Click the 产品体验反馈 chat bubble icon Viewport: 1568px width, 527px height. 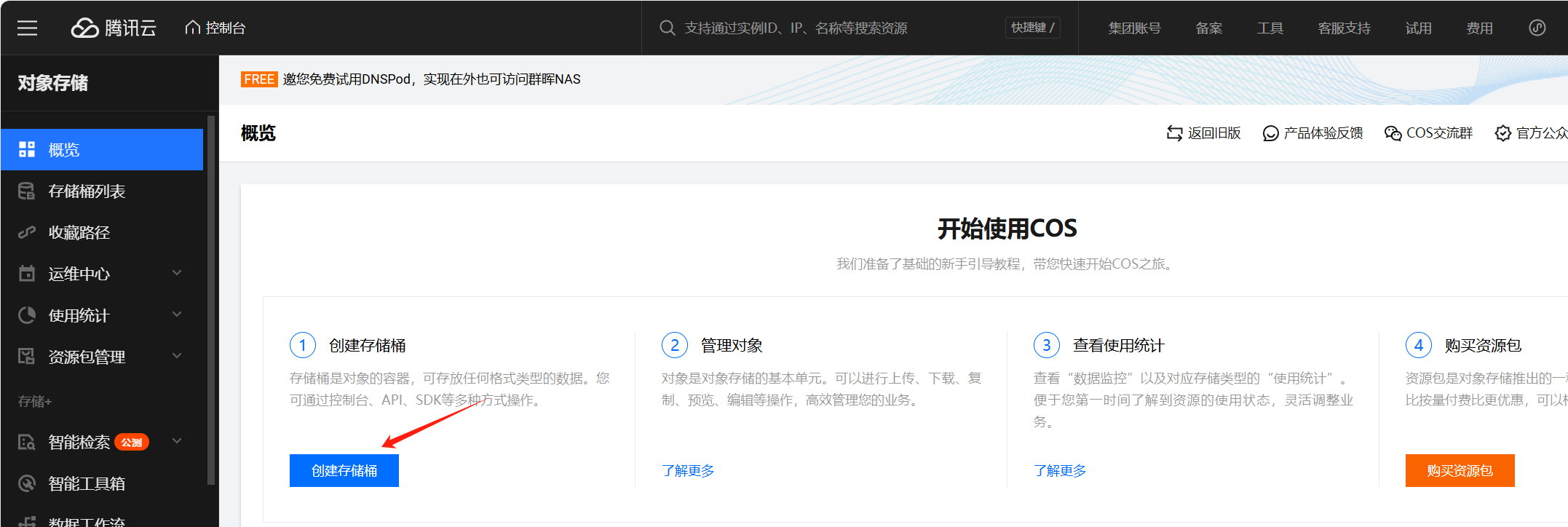point(1270,133)
